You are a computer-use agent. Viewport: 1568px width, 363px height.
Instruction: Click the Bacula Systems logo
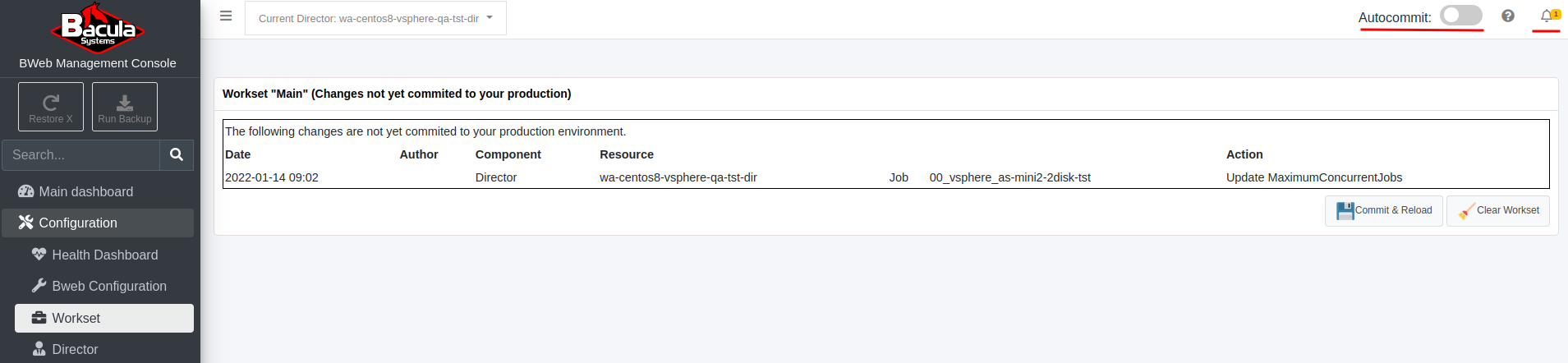98,28
